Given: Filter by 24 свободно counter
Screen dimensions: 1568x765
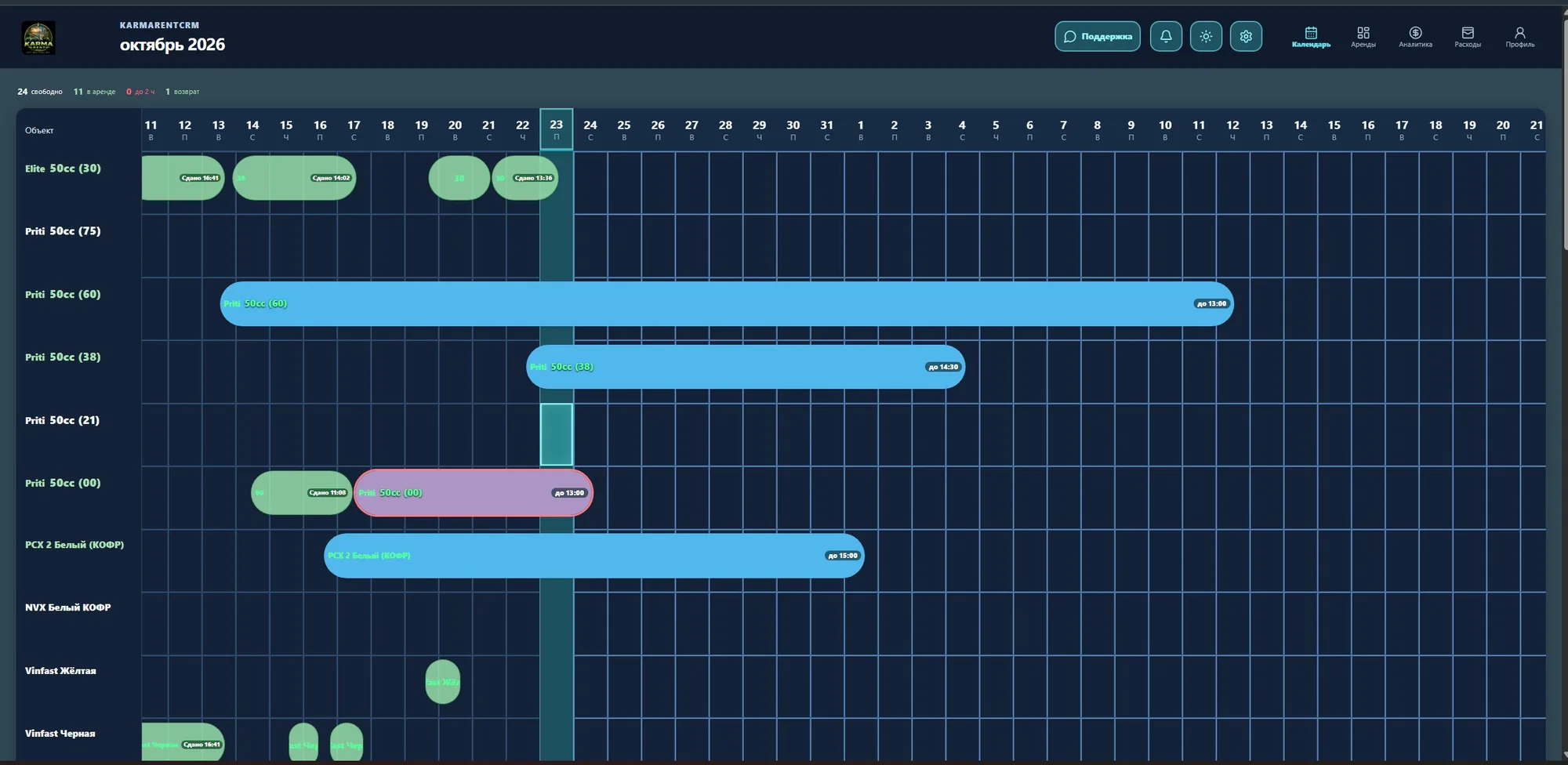Looking at the screenshot, I should pyautogui.click(x=40, y=92).
